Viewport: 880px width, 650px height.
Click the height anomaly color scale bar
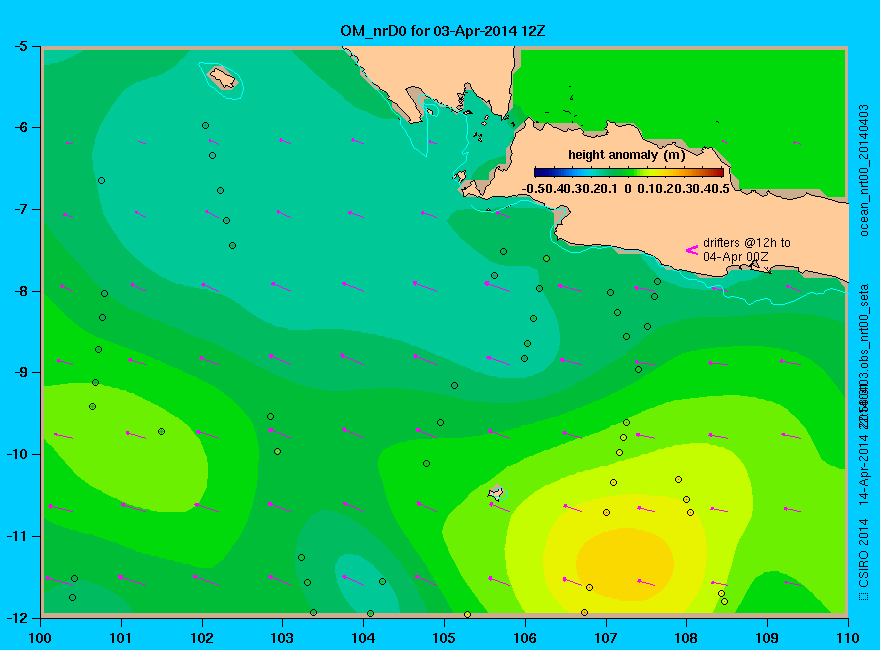(x=629, y=172)
